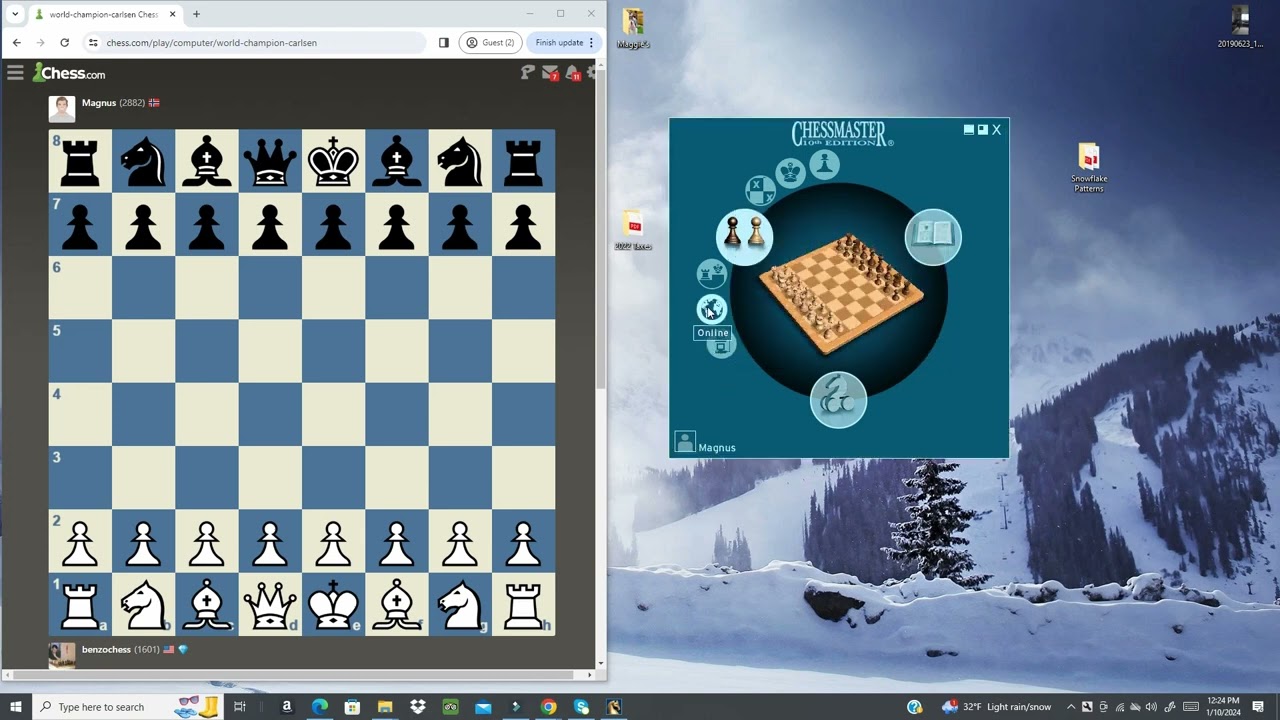Open Dropbox from the taskbar

pyautogui.click(x=418, y=707)
